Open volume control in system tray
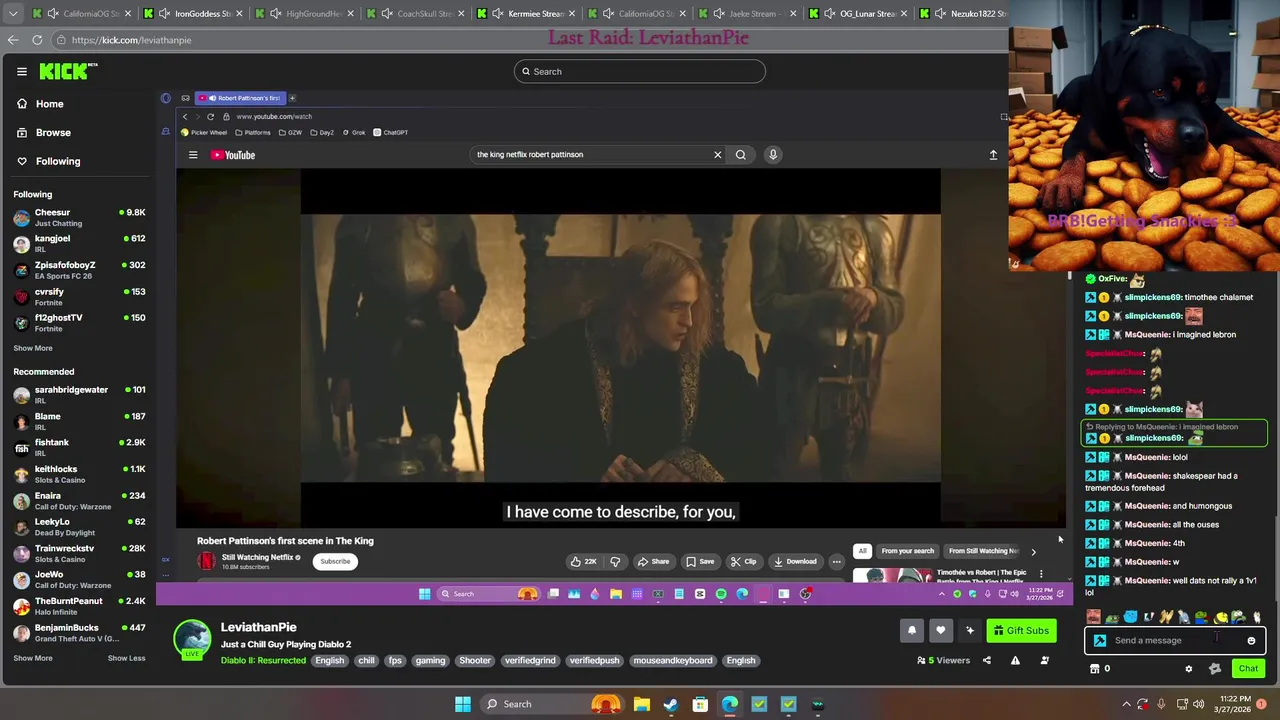This screenshot has width=1280, height=720. click(x=1199, y=704)
